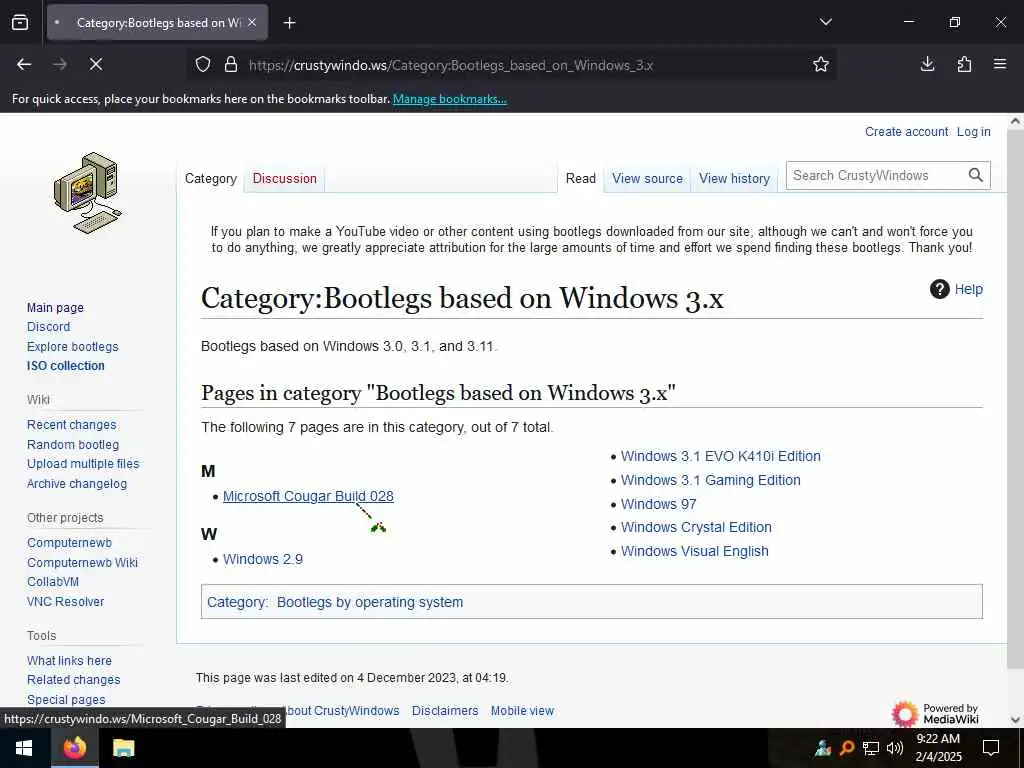
Task: Open the View history tab
Action: (734, 178)
